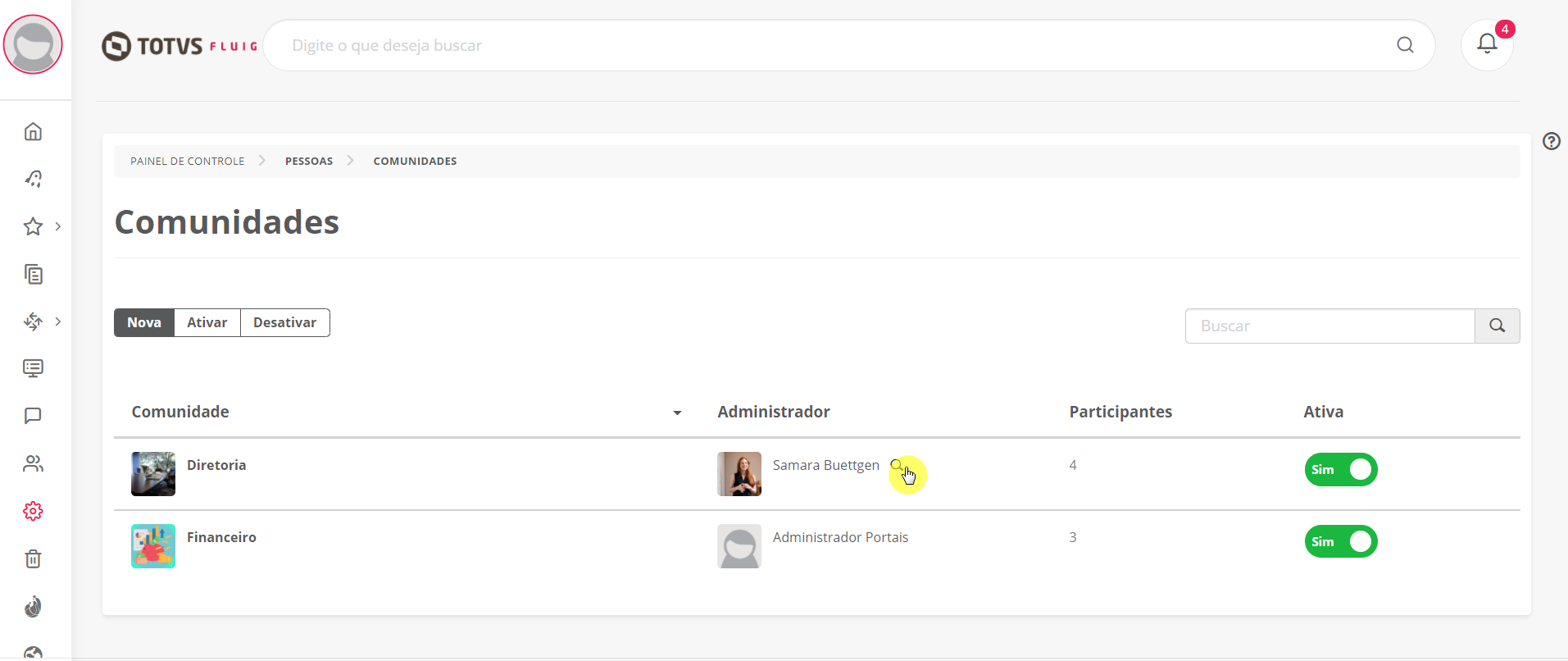The image size is (1568, 661).
Task: Open the notifications bell
Action: (1487, 44)
